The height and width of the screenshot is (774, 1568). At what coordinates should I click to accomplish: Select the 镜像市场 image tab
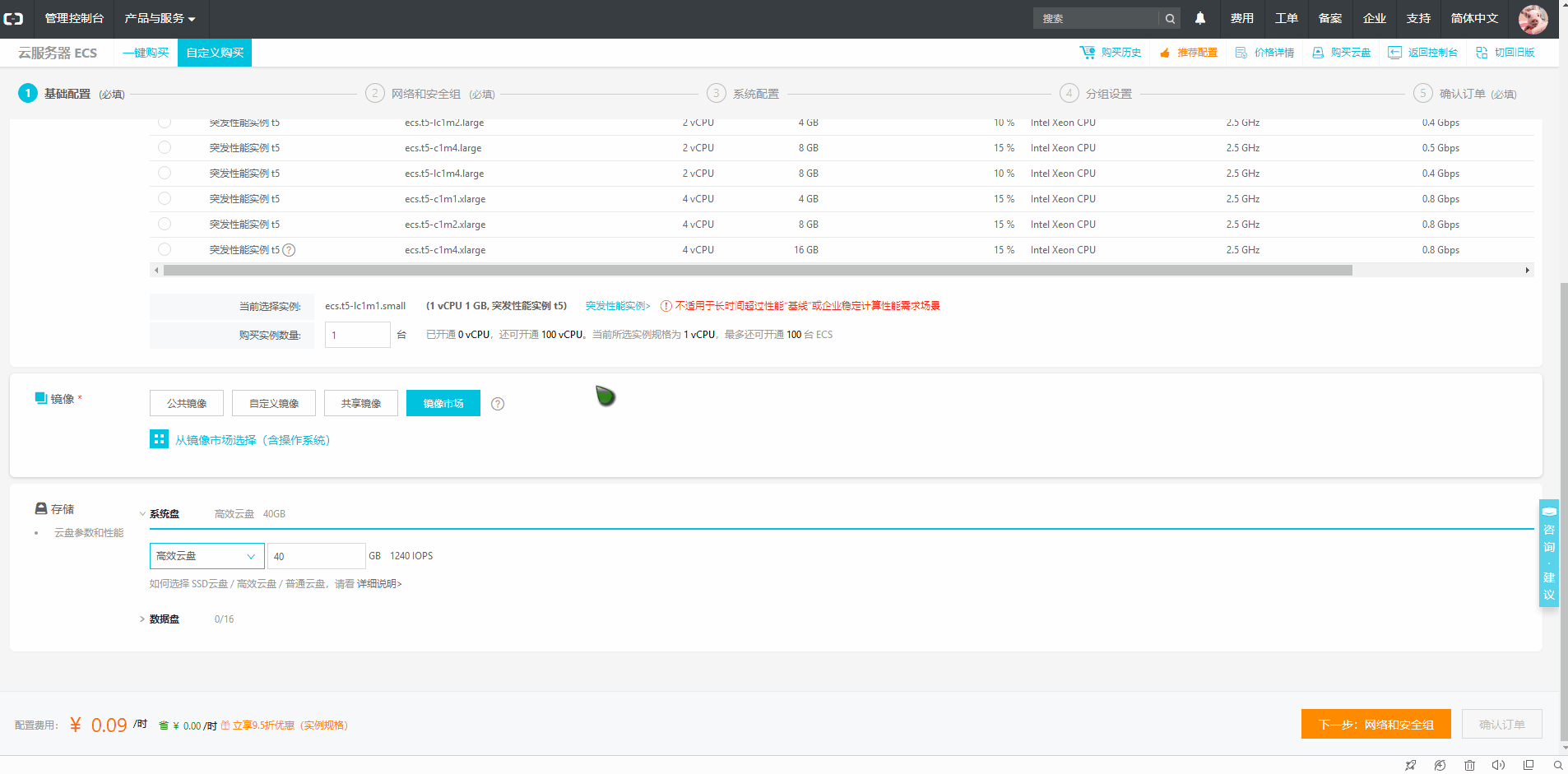(443, 403)
